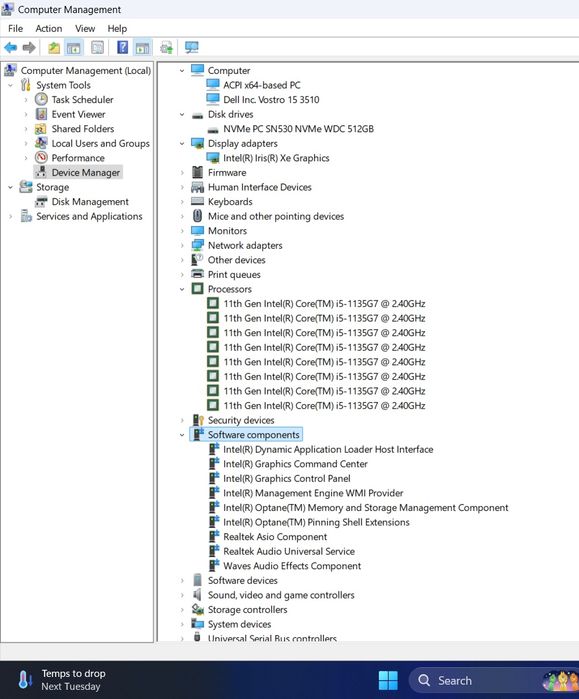Select Realtek Asio Component
The height and width of the screenshot is (699, 579).
point(275,537)
